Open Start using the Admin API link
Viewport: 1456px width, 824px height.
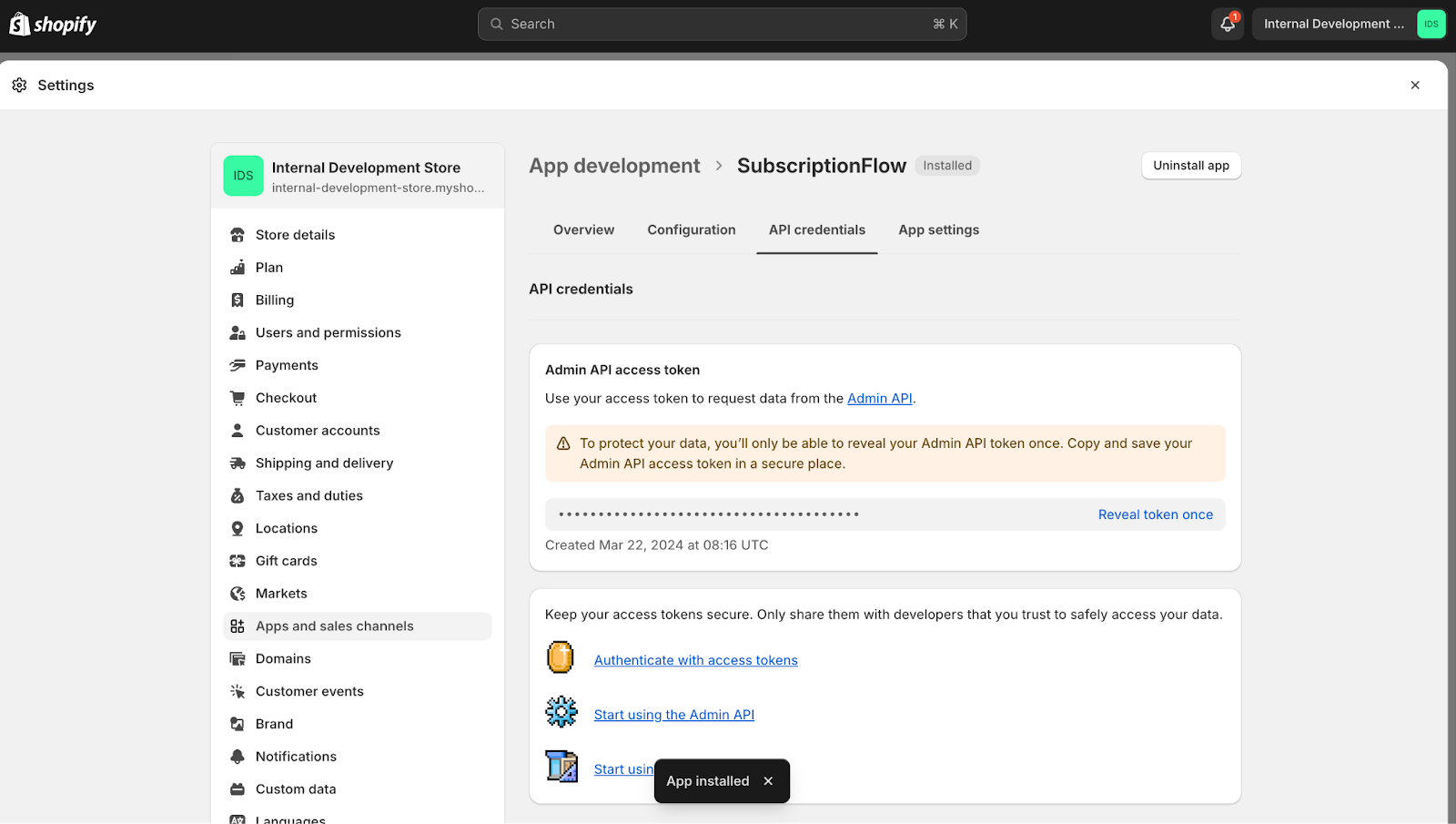click(x=674, y=715)
